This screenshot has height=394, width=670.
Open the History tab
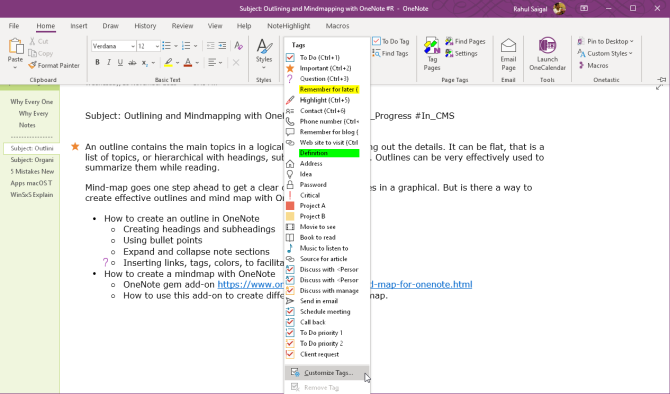[x=145, y=26]
